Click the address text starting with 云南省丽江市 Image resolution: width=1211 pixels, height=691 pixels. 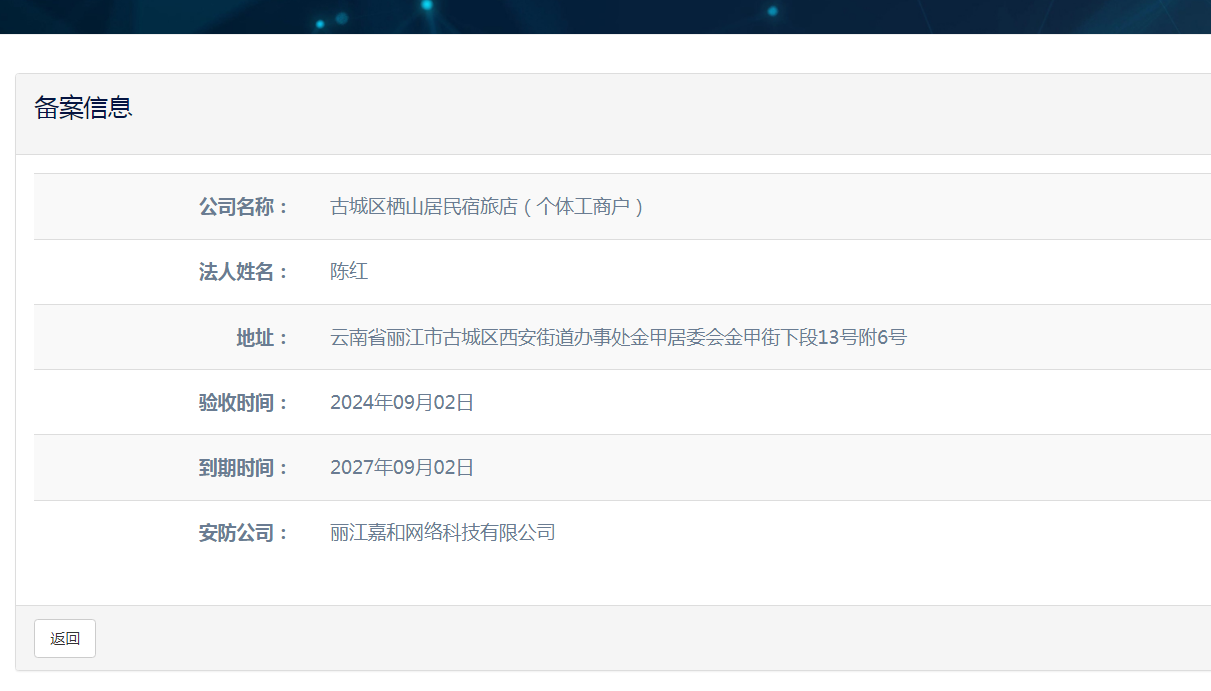618,338
